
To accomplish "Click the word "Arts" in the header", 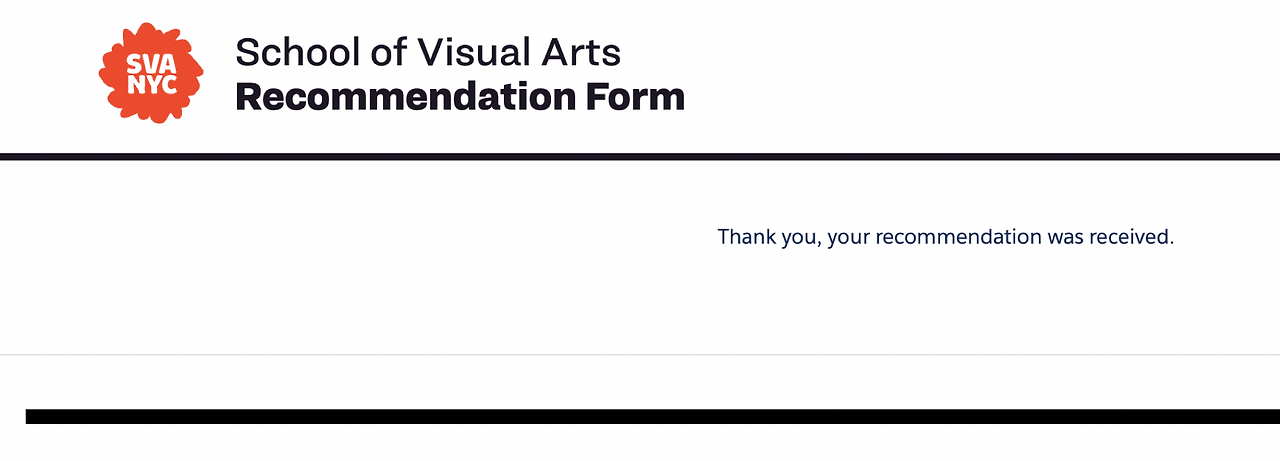I will point(584,52).
